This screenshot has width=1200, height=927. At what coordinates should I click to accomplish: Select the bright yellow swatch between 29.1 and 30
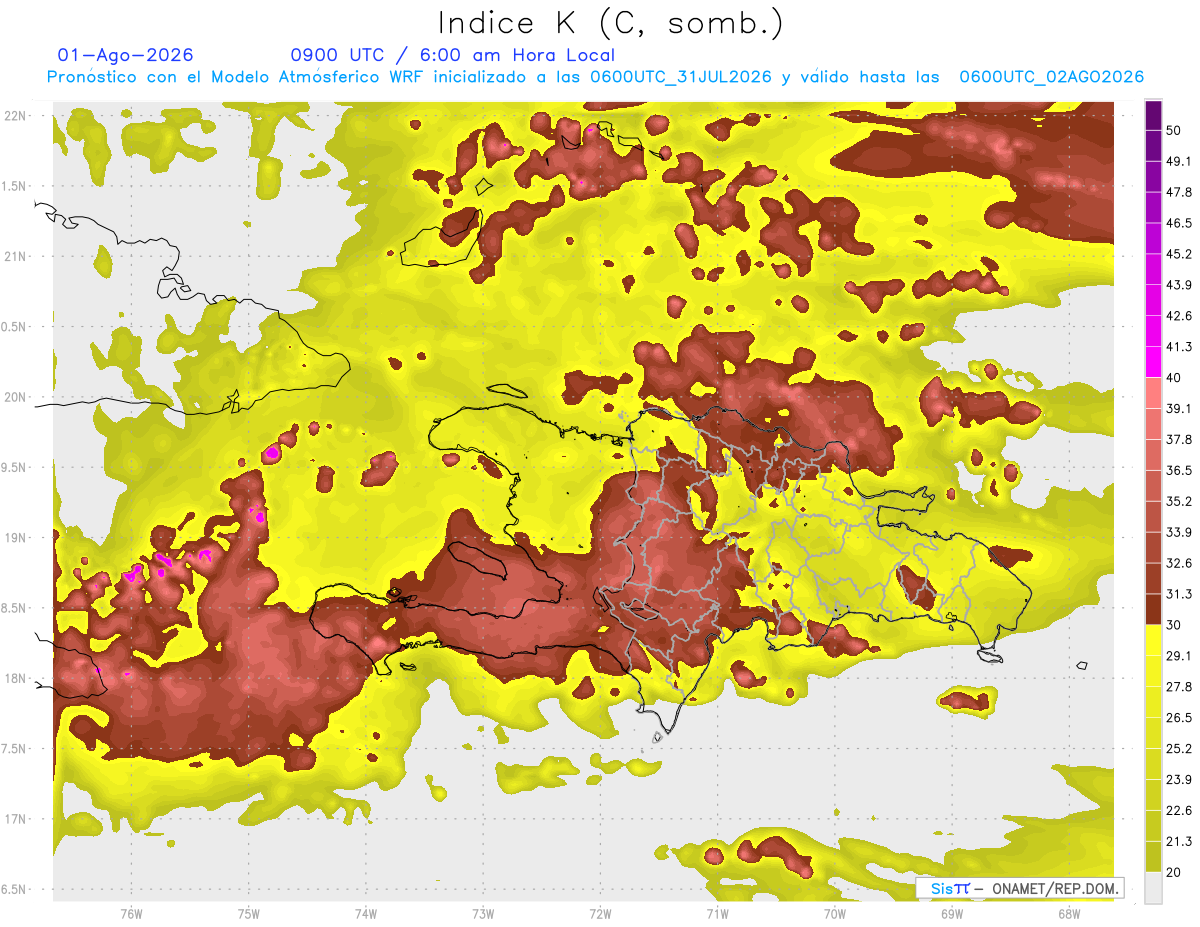pos(1153,641)
